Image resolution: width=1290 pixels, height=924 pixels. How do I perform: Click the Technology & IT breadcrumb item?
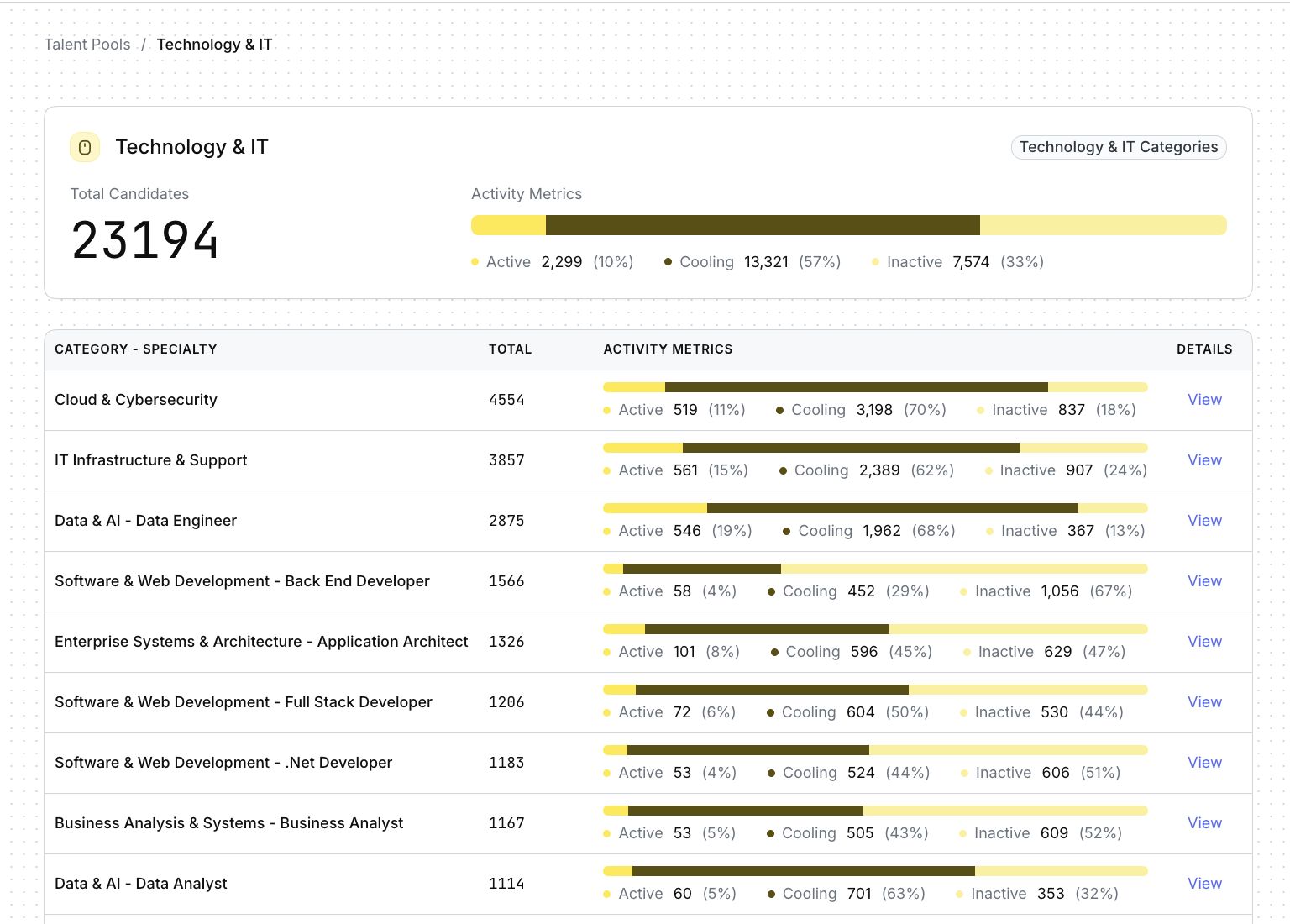pos(214,45)
